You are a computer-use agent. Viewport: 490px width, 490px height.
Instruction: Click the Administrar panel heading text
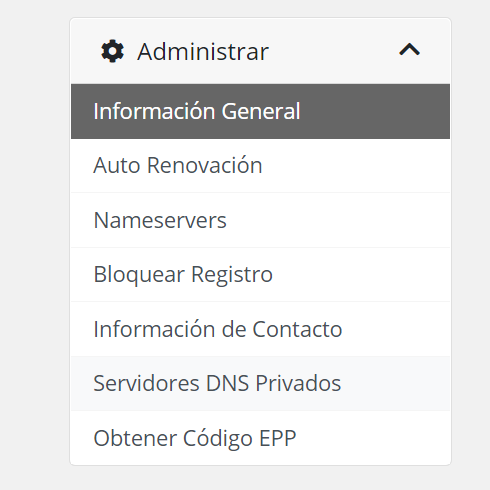[x=203, y=52]
